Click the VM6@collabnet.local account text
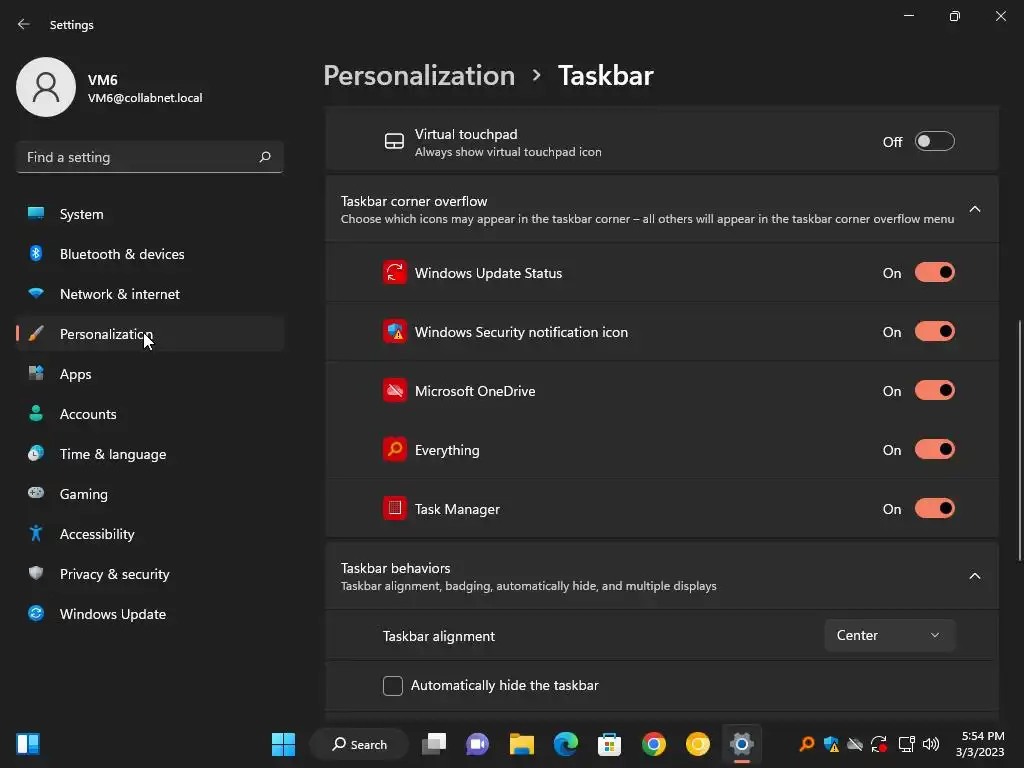The height and width of the screenshot is (768, 1024). tap(145, 98)
